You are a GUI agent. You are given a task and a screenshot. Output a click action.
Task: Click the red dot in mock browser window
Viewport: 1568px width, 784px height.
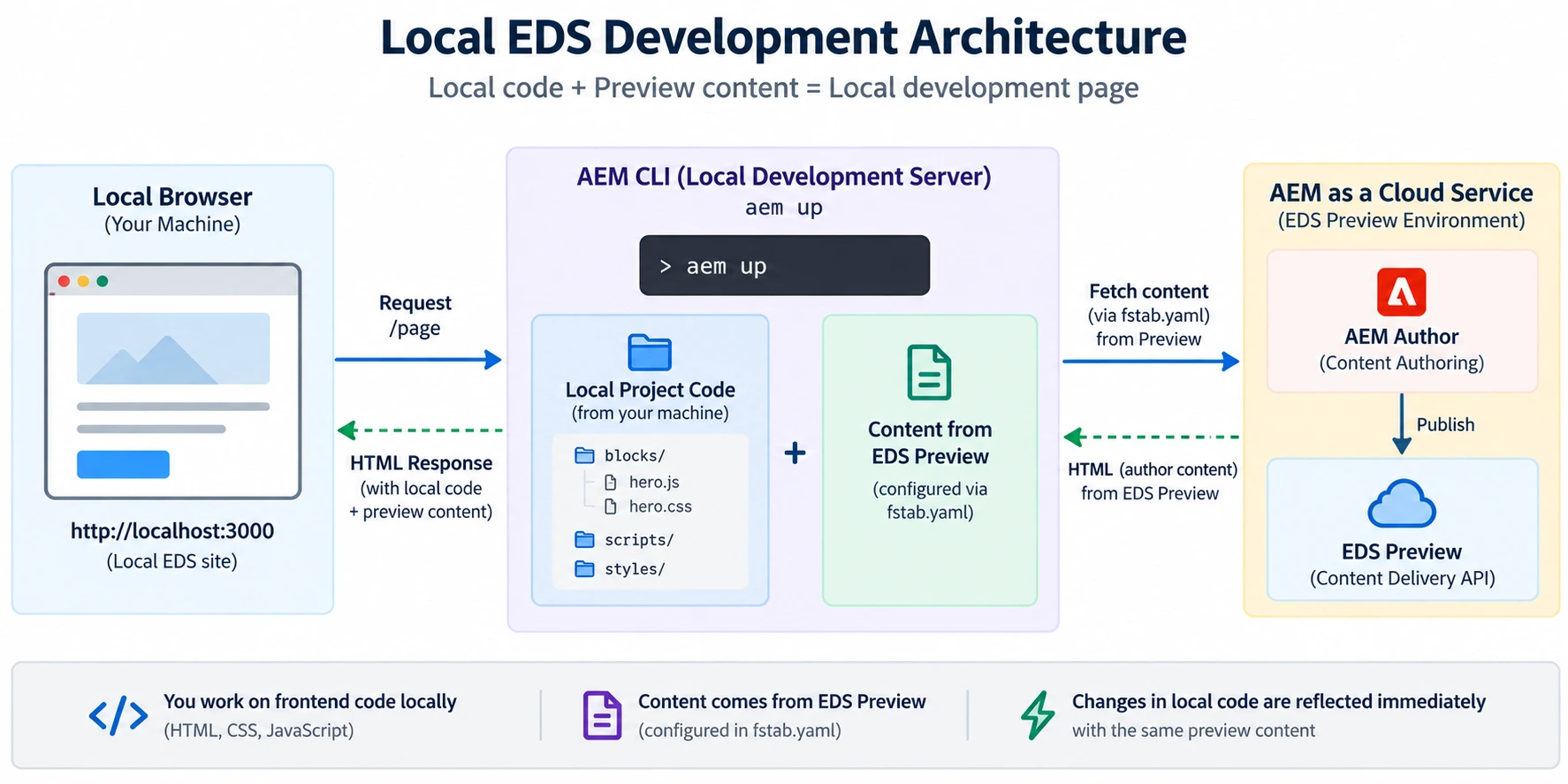click(x=64, y=281)
